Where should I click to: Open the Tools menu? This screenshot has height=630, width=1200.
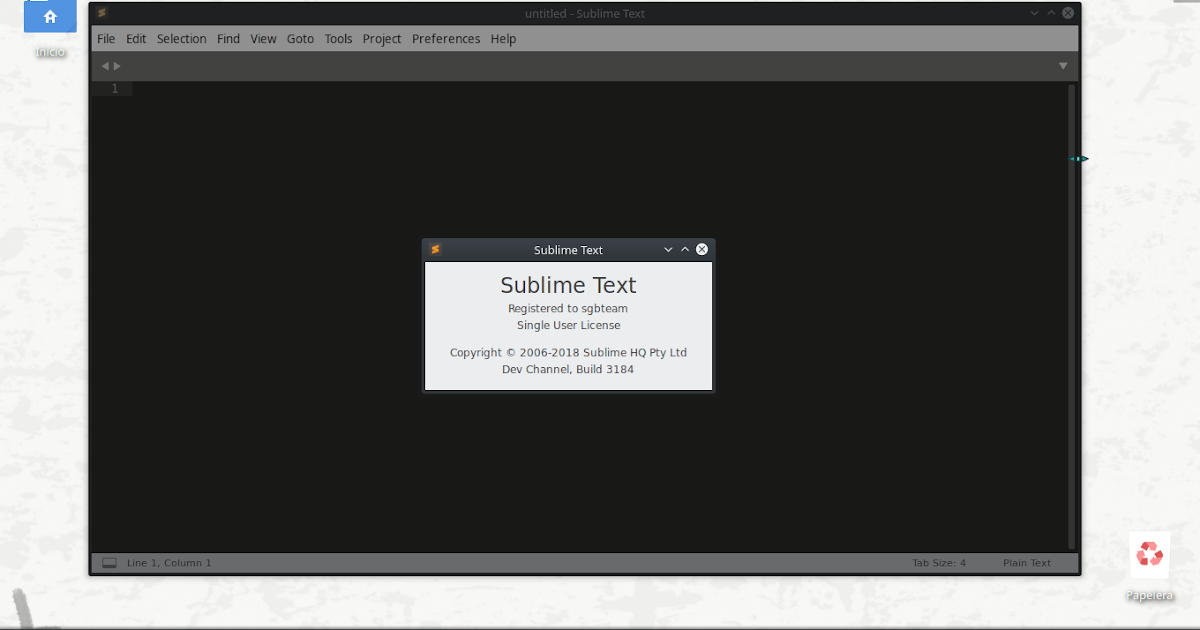[338, 39]
